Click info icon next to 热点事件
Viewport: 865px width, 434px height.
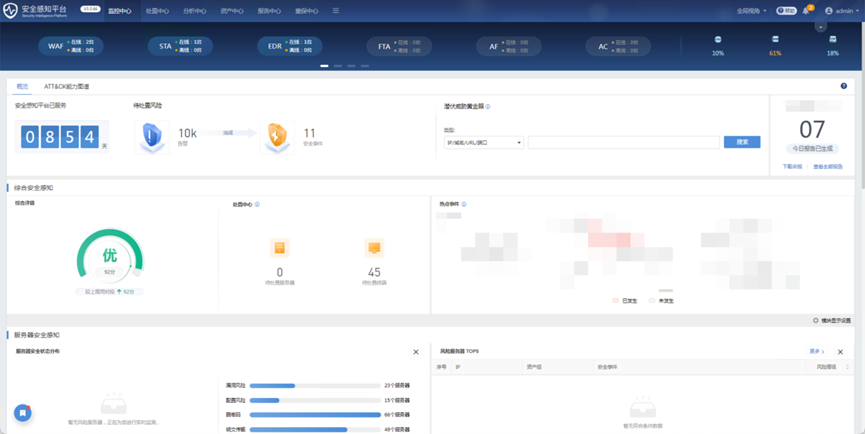pos(463,204)
